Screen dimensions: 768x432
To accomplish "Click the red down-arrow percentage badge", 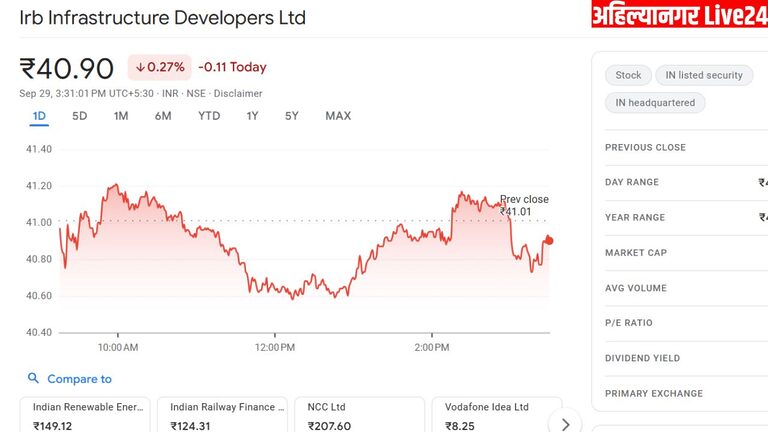I will point(159,67).
